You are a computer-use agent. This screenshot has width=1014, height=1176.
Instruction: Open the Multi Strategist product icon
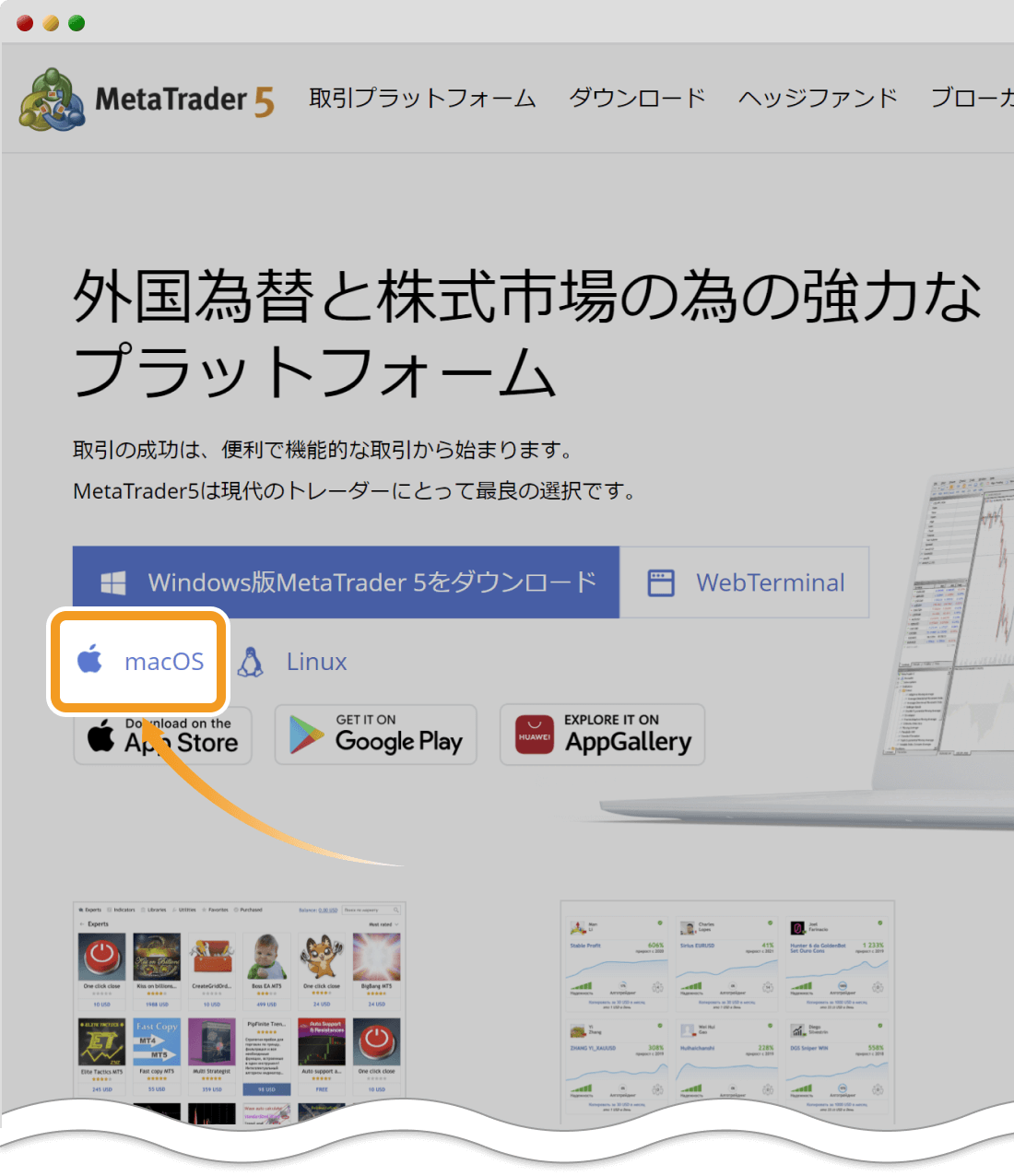click(x=212, y=1042)
